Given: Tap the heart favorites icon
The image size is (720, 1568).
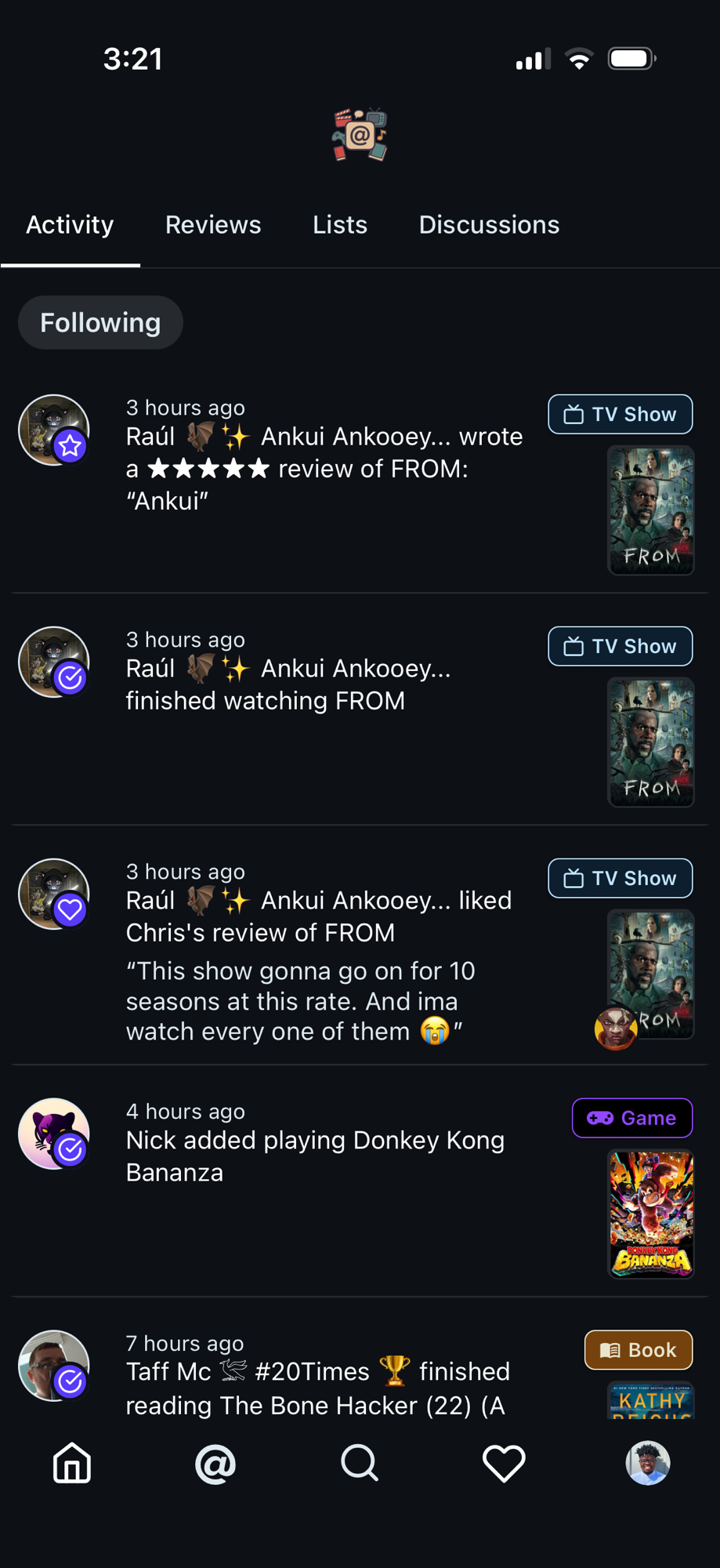Looking at the screenshot, I should tap(504, 1463).
